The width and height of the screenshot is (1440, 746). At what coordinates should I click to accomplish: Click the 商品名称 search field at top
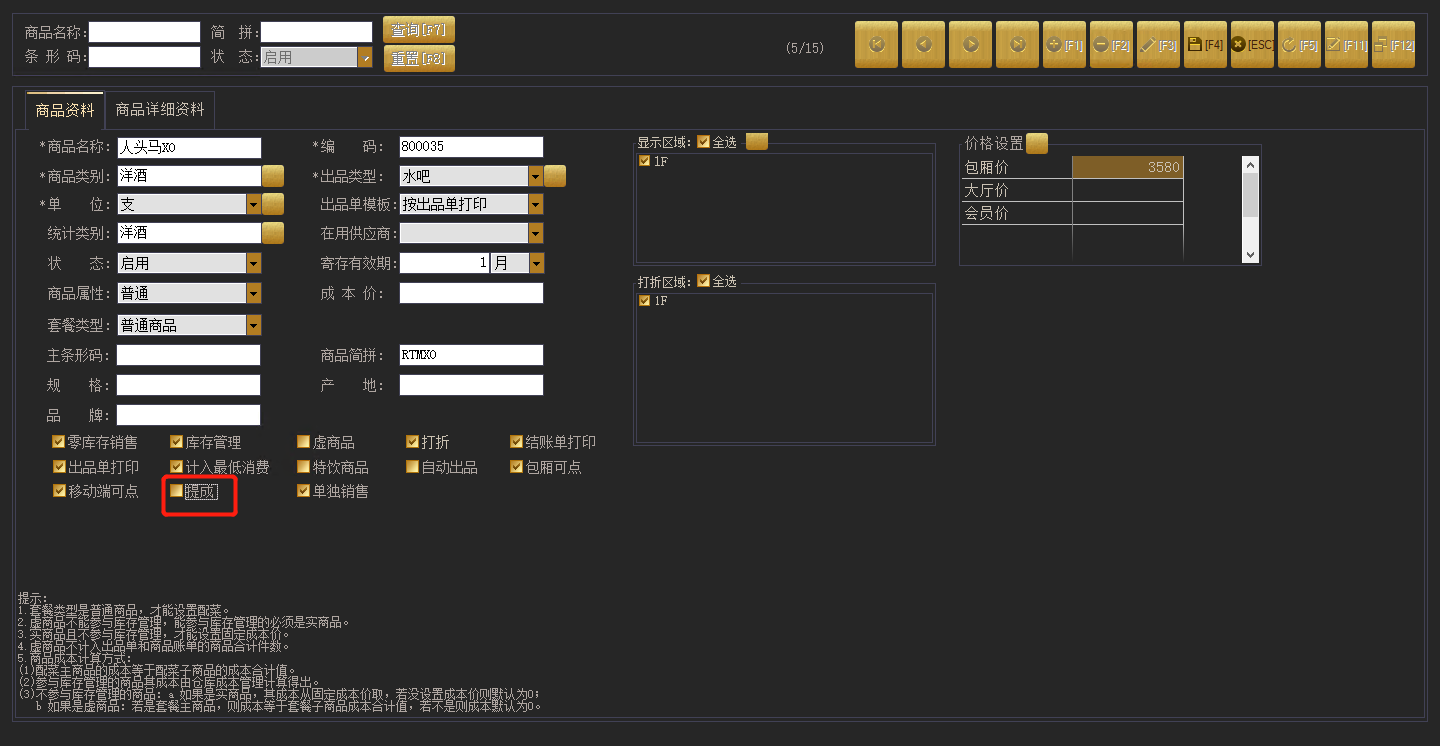(x=145, y=32)
